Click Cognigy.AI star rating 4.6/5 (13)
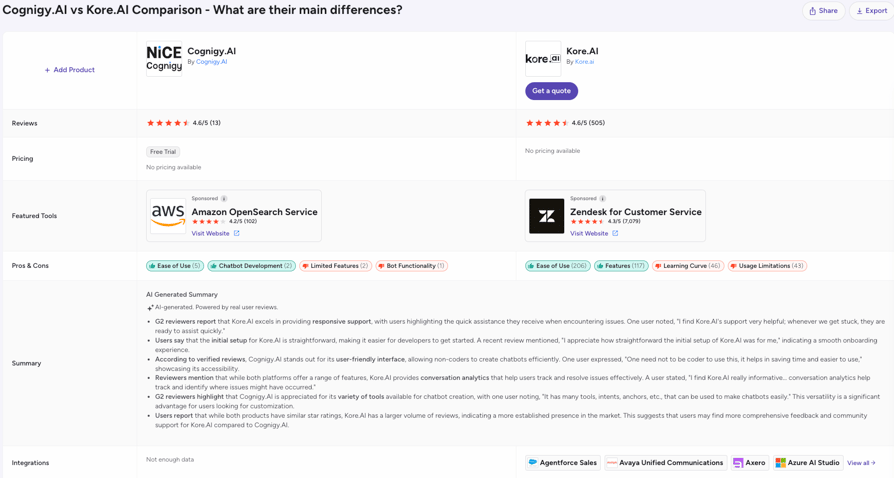 point(184,123)
